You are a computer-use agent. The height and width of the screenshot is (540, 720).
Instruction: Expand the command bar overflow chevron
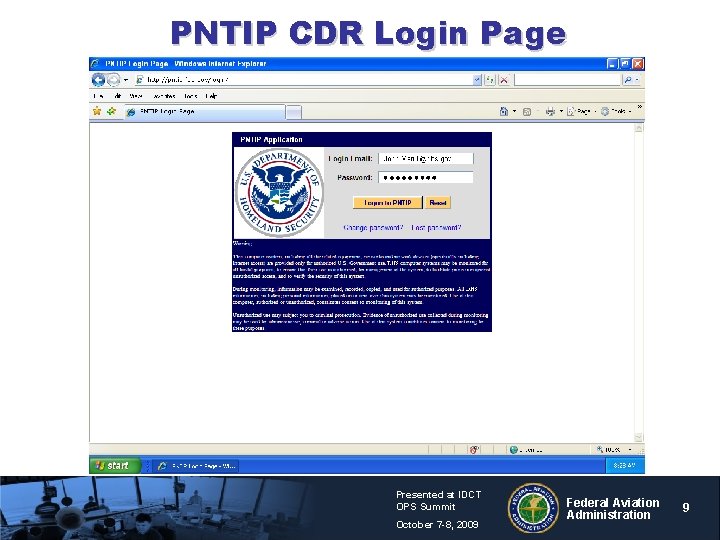[639, 107]
